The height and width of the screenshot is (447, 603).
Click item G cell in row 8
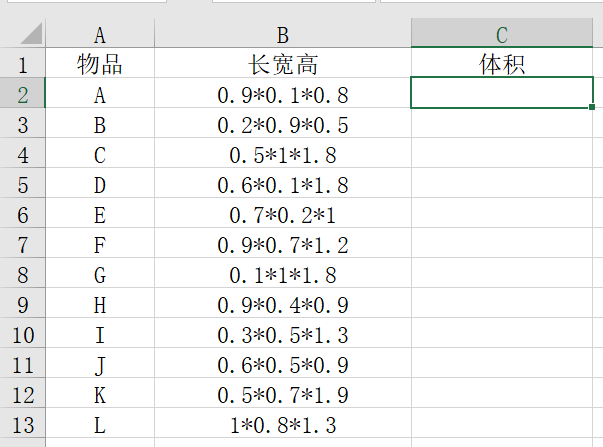click(x=100, y=273)
